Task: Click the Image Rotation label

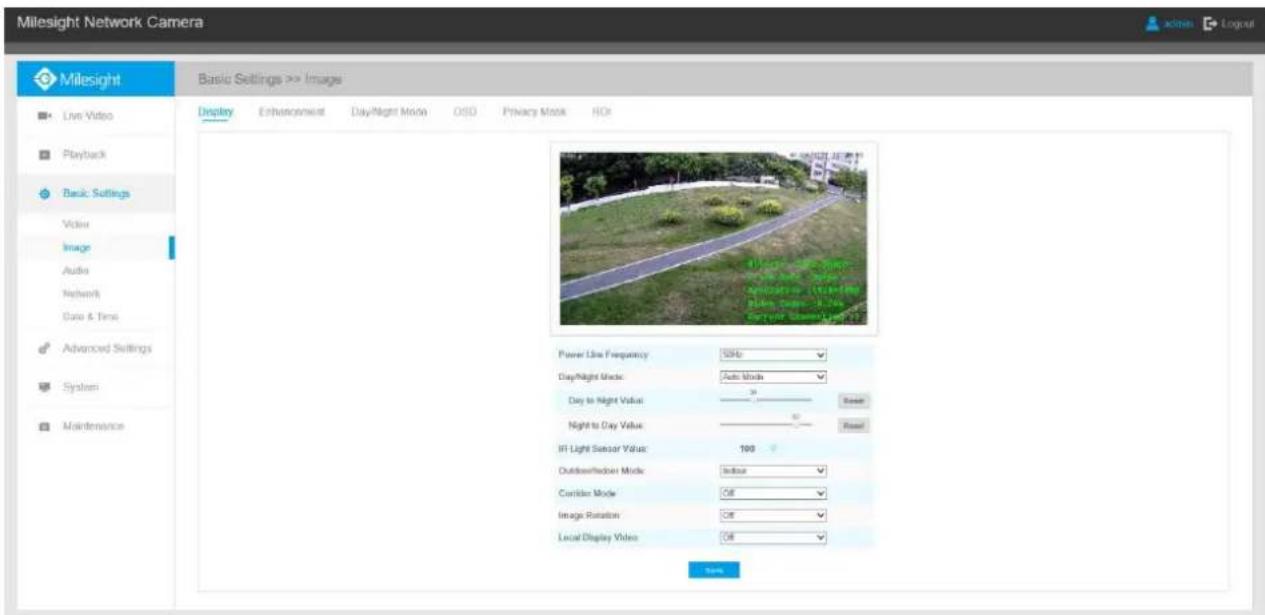Action: [590, 516]
